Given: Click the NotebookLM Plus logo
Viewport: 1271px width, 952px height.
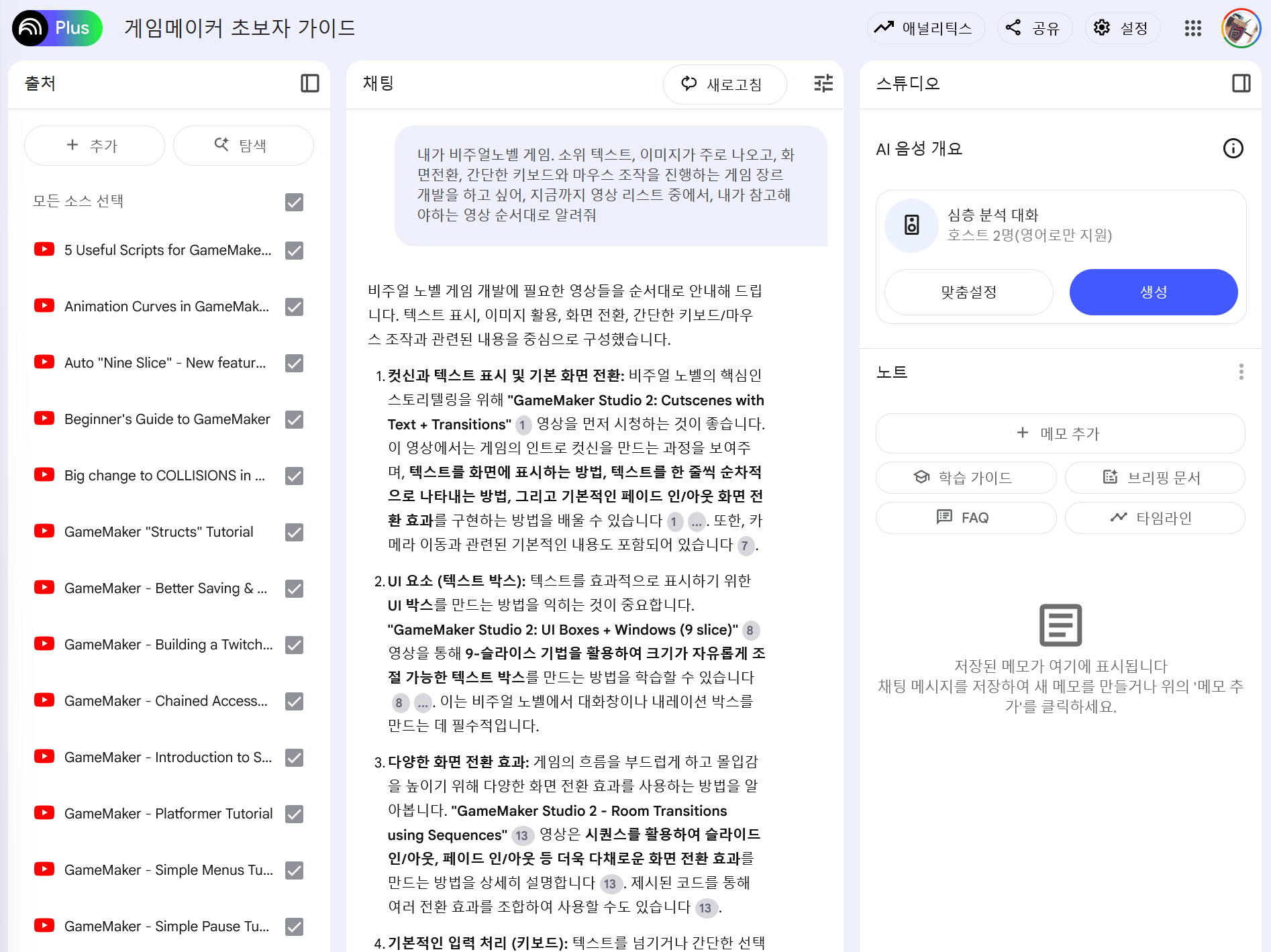Looking at the screenshot, I should pyautogui.click(x=57, y=28).
